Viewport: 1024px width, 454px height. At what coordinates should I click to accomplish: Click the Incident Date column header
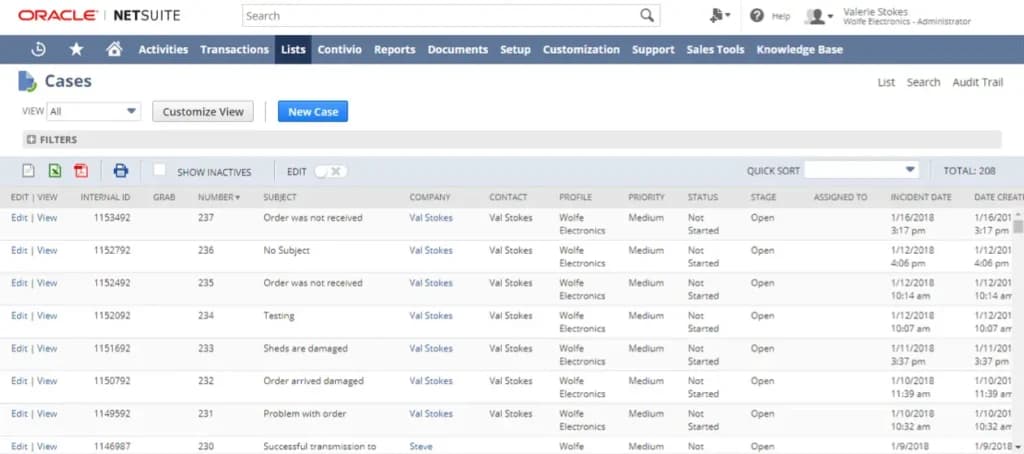click(x=921, y=197)
